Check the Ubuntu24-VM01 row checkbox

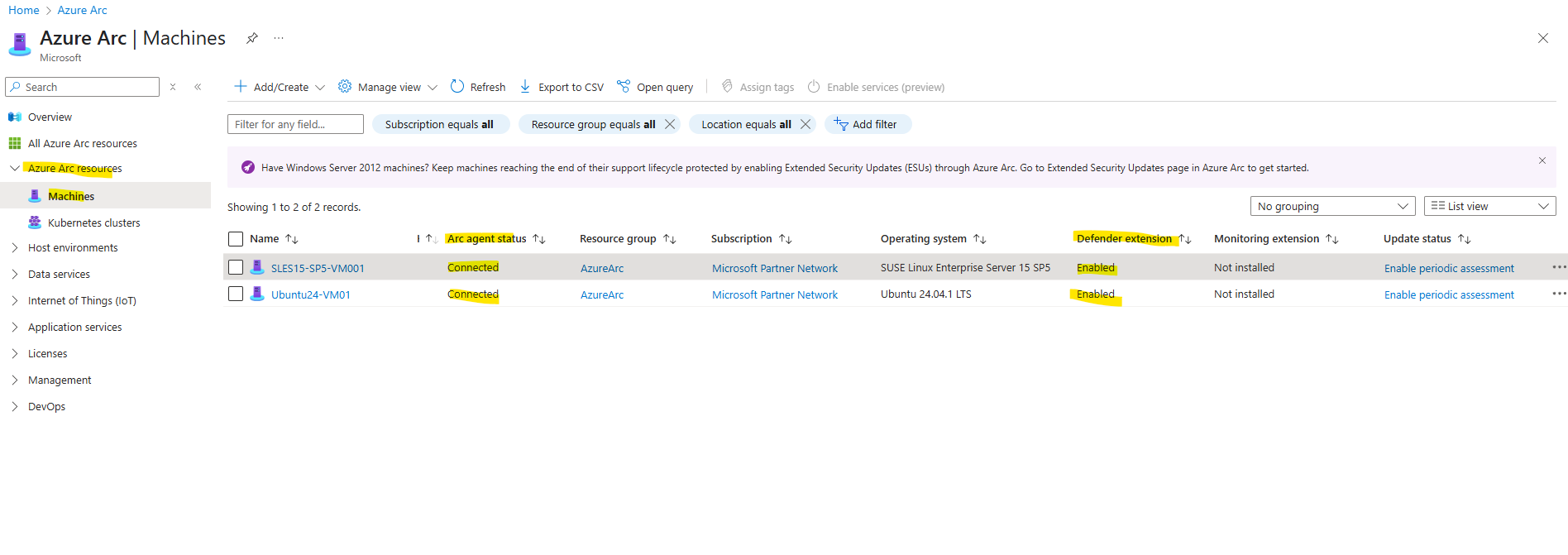pos(236,294)
